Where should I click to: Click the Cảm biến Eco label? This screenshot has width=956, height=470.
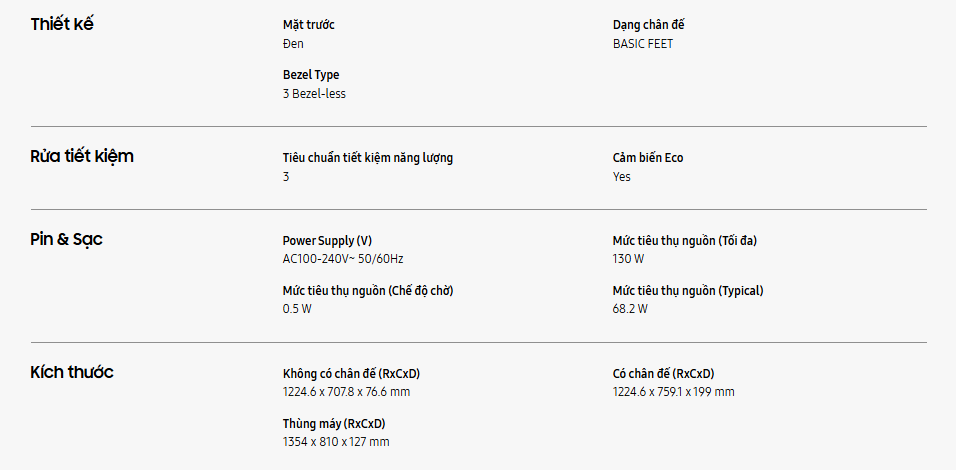648,158
